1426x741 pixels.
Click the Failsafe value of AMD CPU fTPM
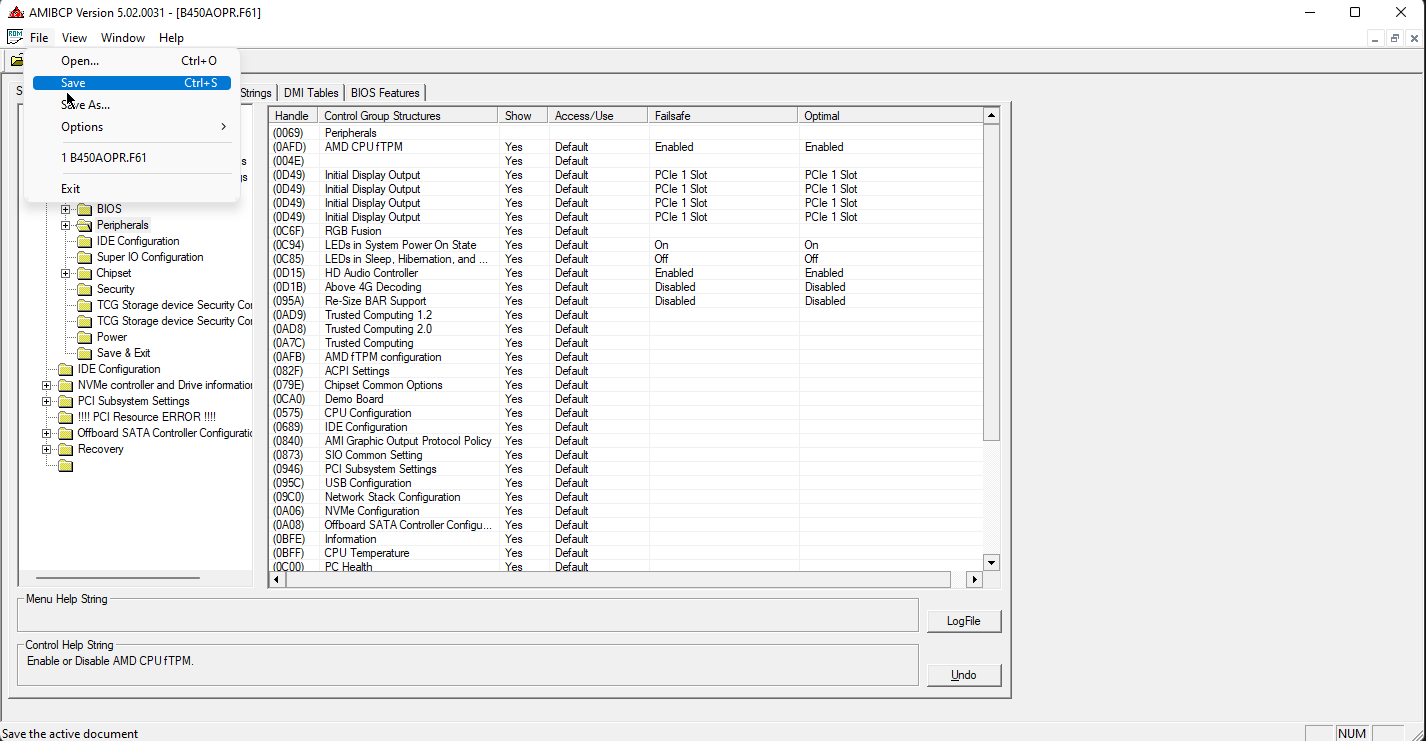[x=674, y=147]
